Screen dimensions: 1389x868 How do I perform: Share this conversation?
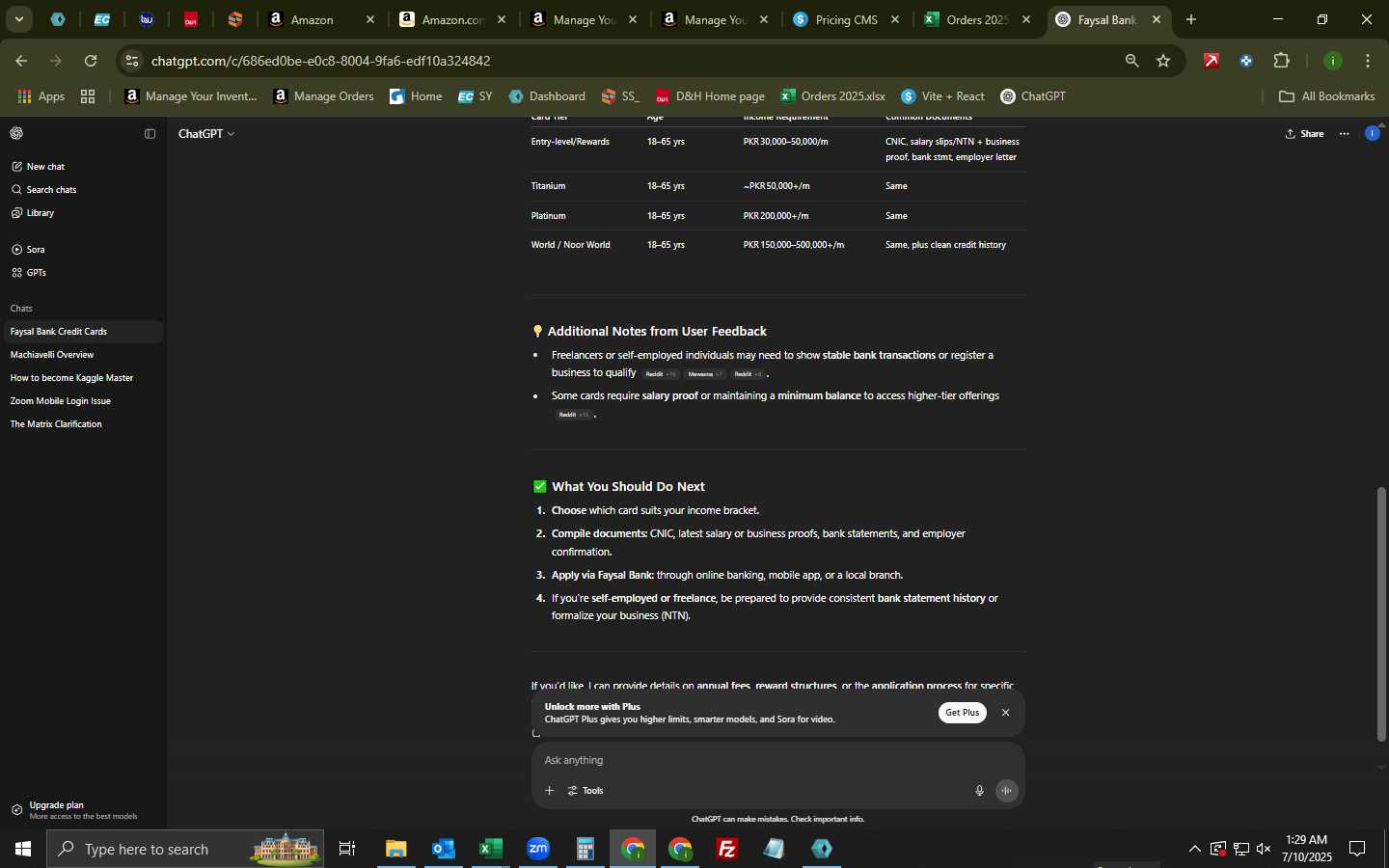[x=1304, y=134]
